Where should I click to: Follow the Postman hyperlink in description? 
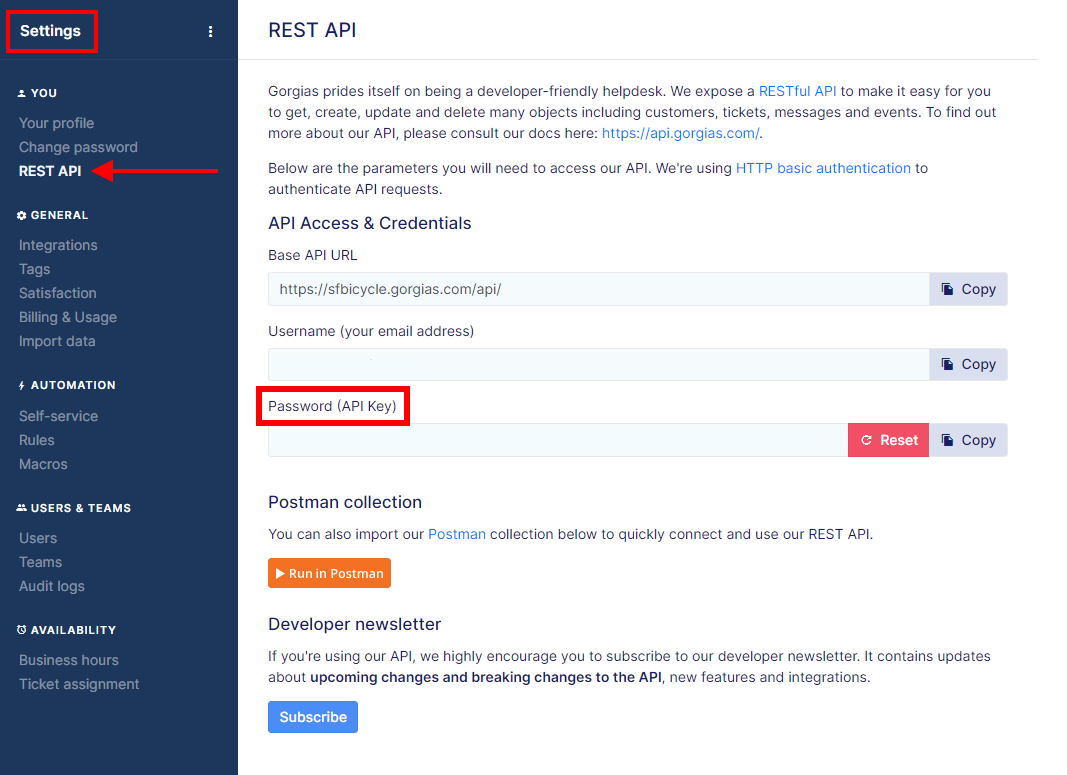coord(457,534)
